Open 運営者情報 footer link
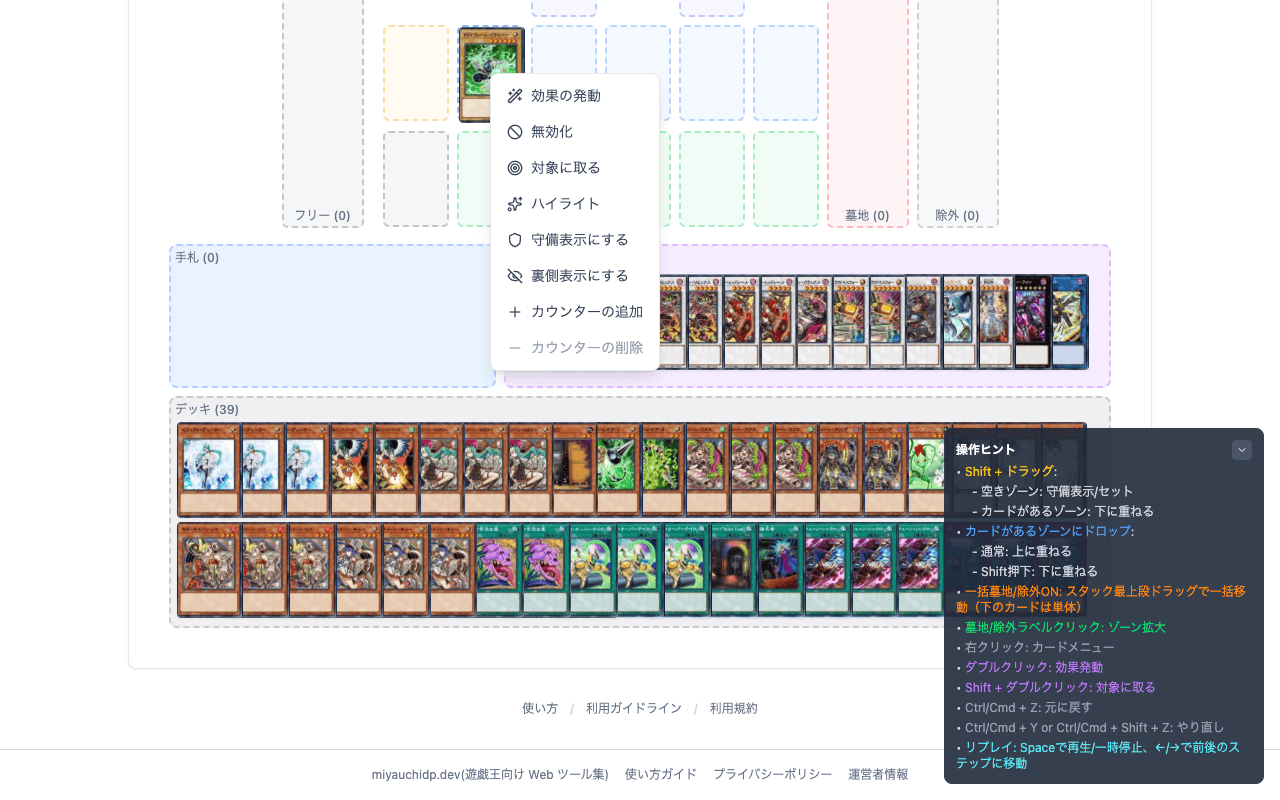Screen dimensions: 1280x800 tap(878, 774)
